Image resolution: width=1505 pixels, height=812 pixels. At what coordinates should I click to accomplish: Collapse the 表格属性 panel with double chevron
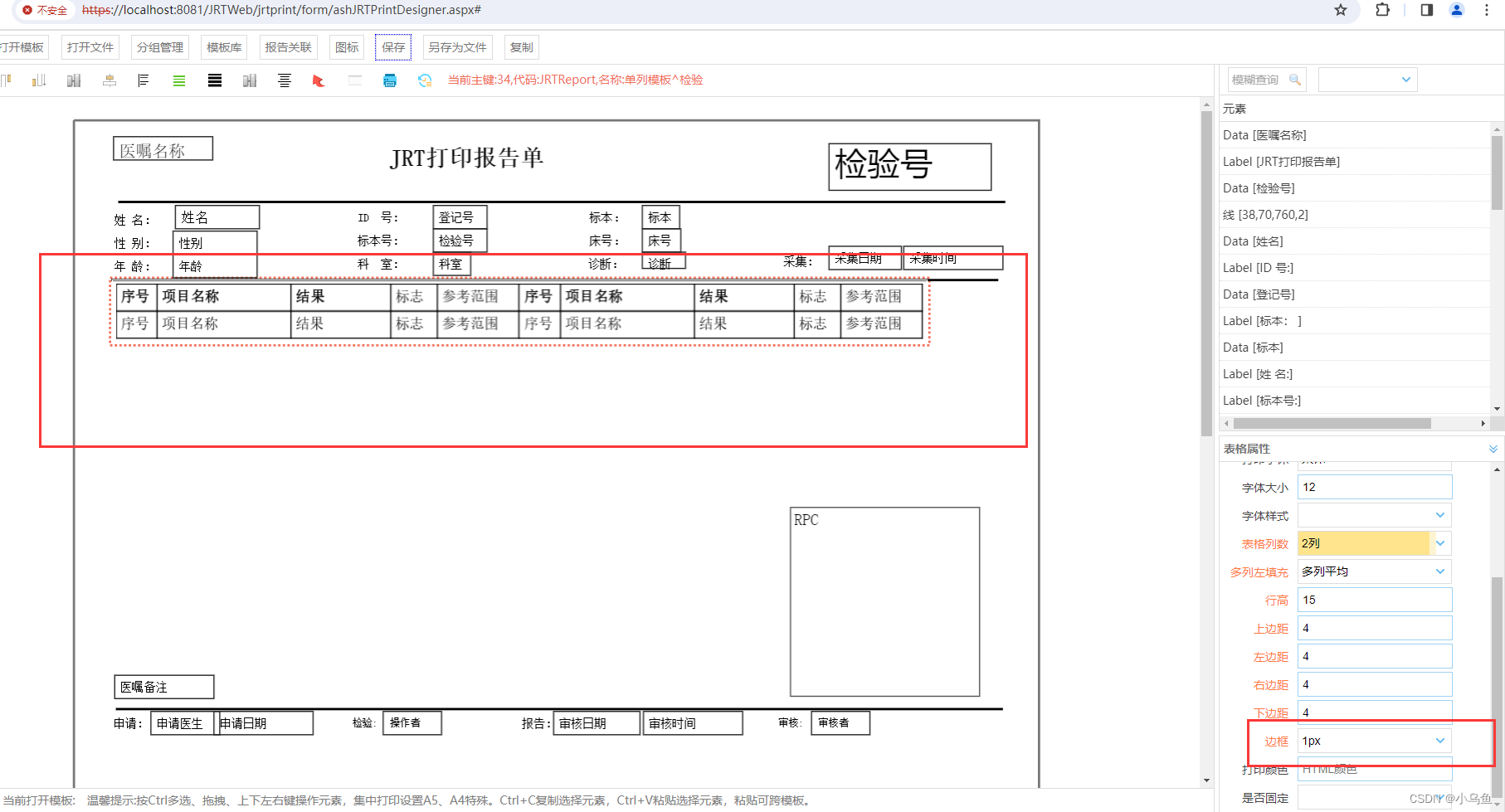click(1493, 449)
